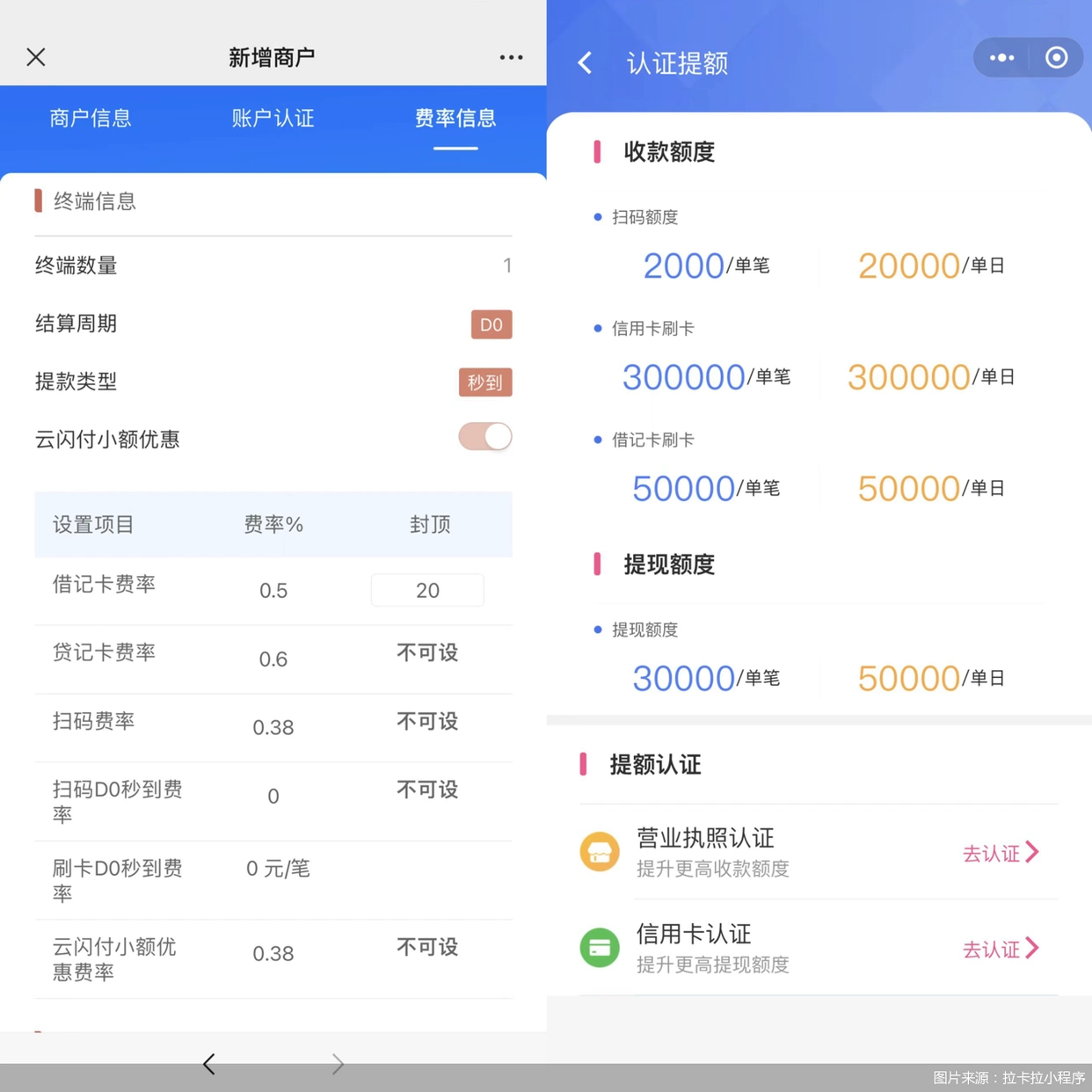Tap the 信用卡认证 credit card icon
1092x1092 pixels.
[x=600, y=947]
